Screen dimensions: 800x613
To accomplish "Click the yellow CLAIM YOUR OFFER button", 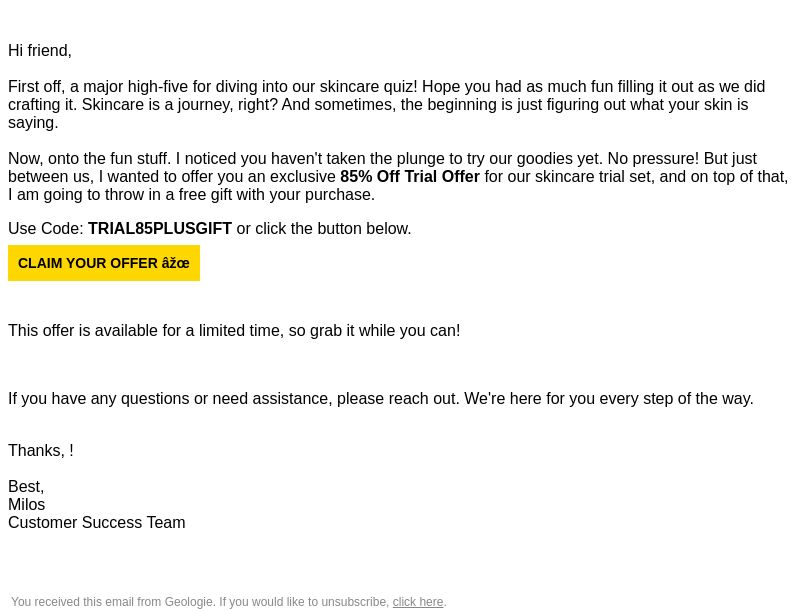I will pos(104,263).
